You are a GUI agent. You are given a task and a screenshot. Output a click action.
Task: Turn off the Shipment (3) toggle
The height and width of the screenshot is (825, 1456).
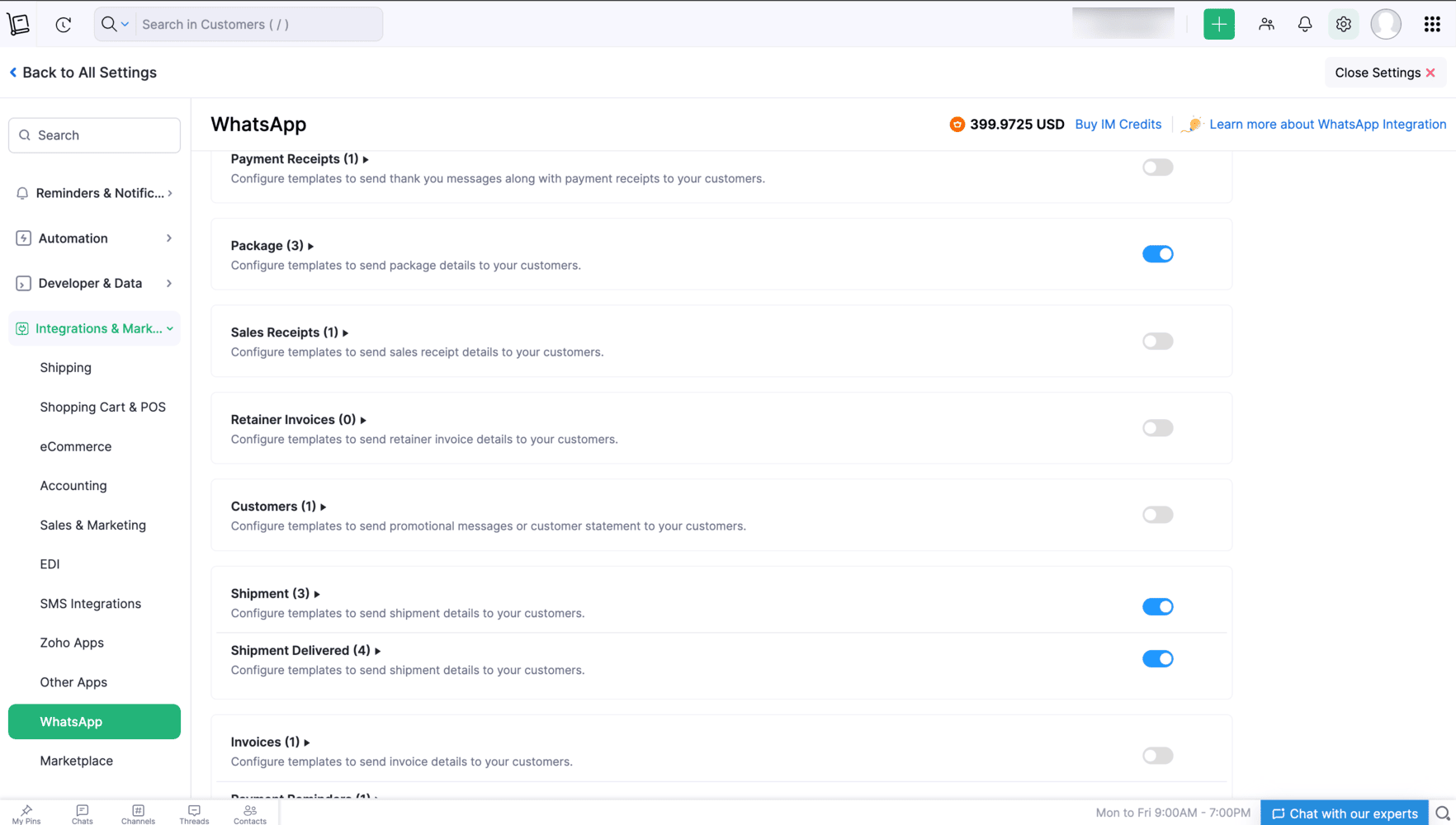tap(1157, 607)
